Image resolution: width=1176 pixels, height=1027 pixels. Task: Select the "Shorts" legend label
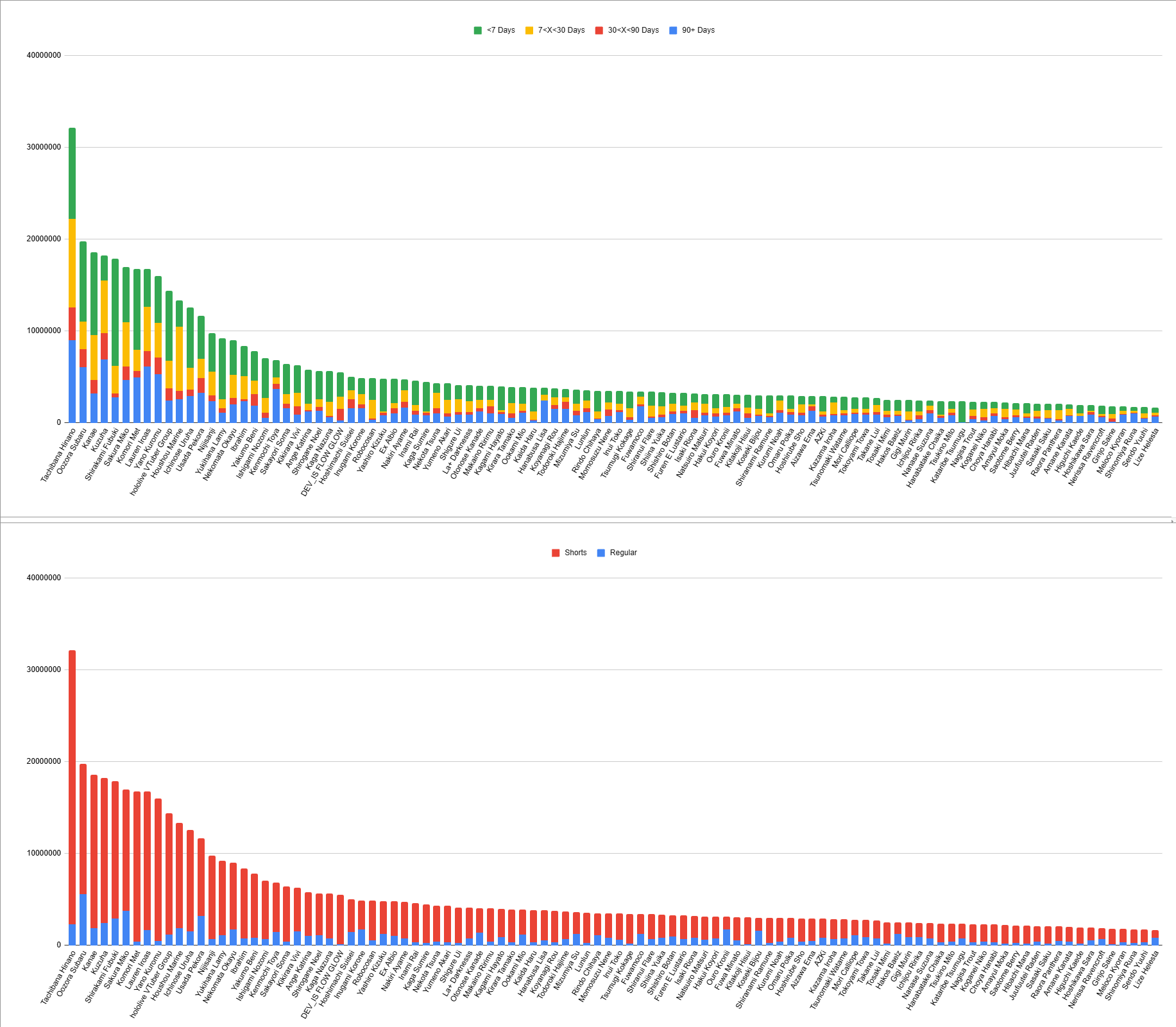575,553
